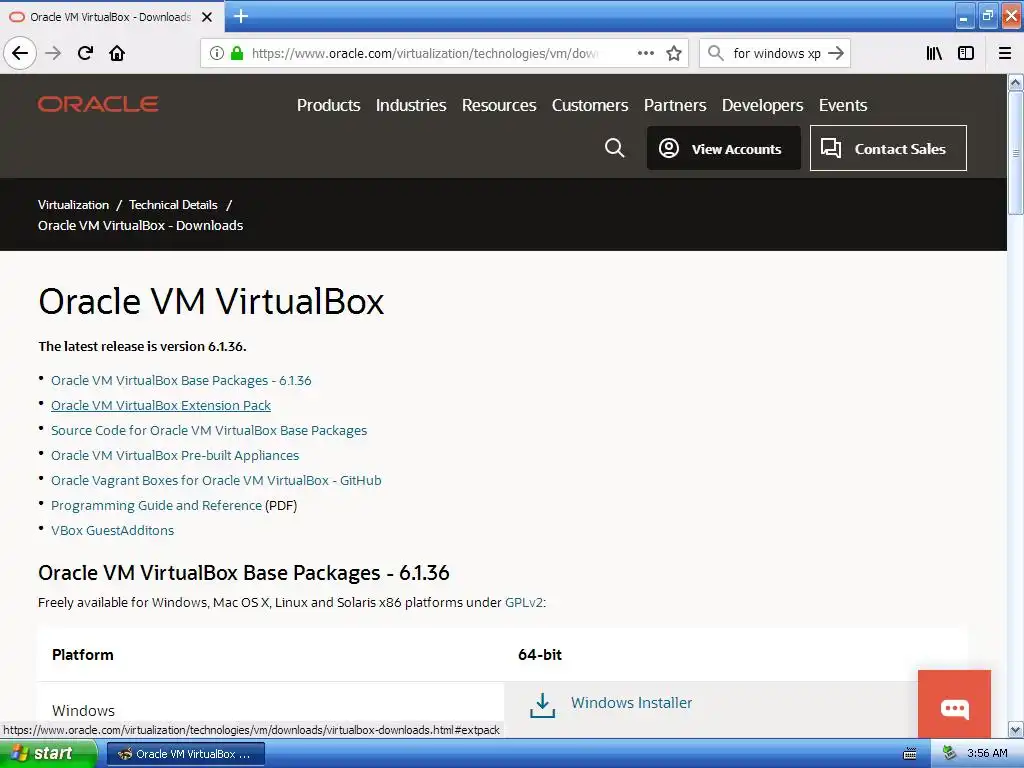Open the Firefox hamburger menu
This screenshot has width=1024, height=768.
[x=1005, y=53]
